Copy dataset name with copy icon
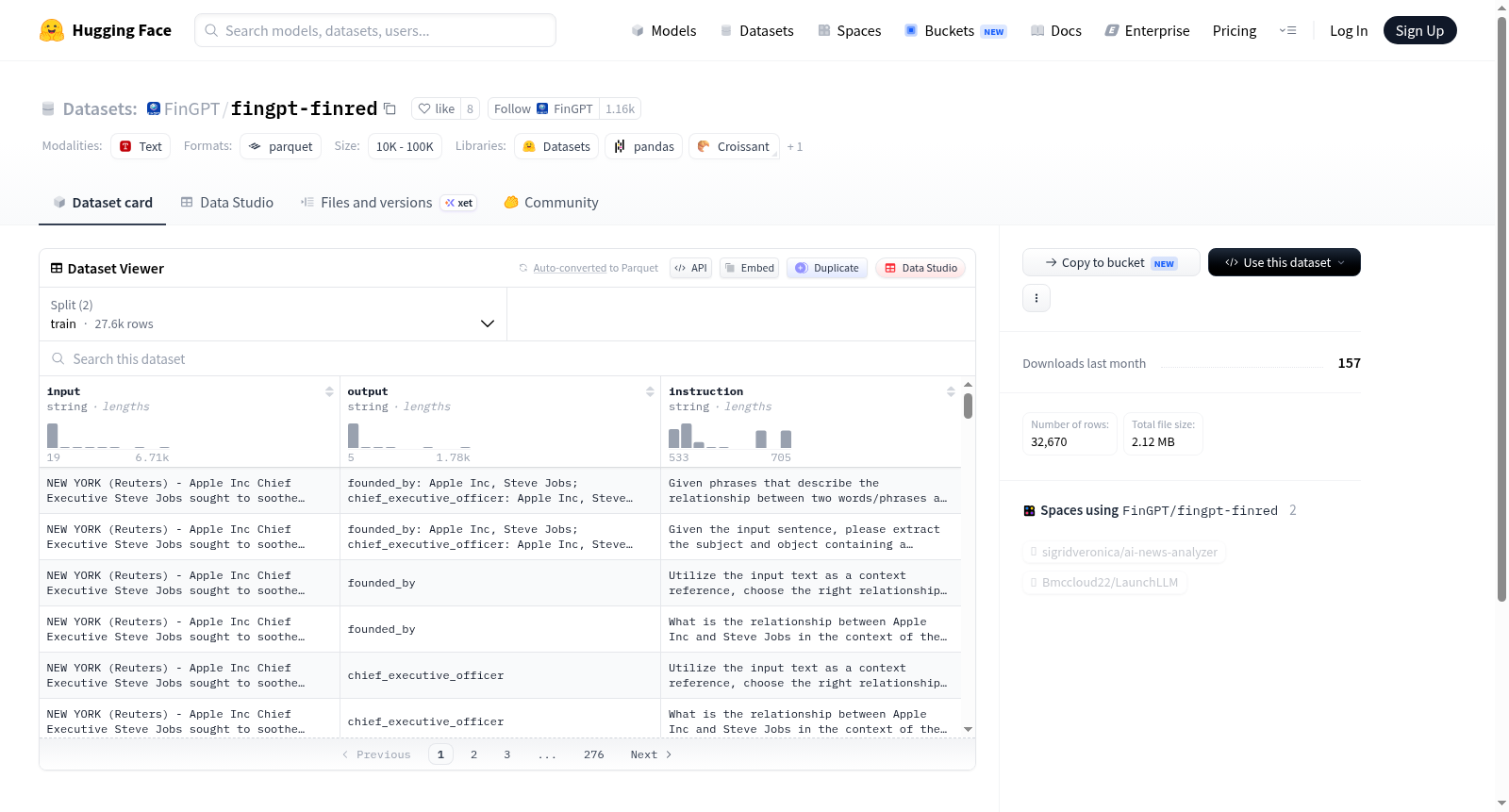 pos(390,108)
